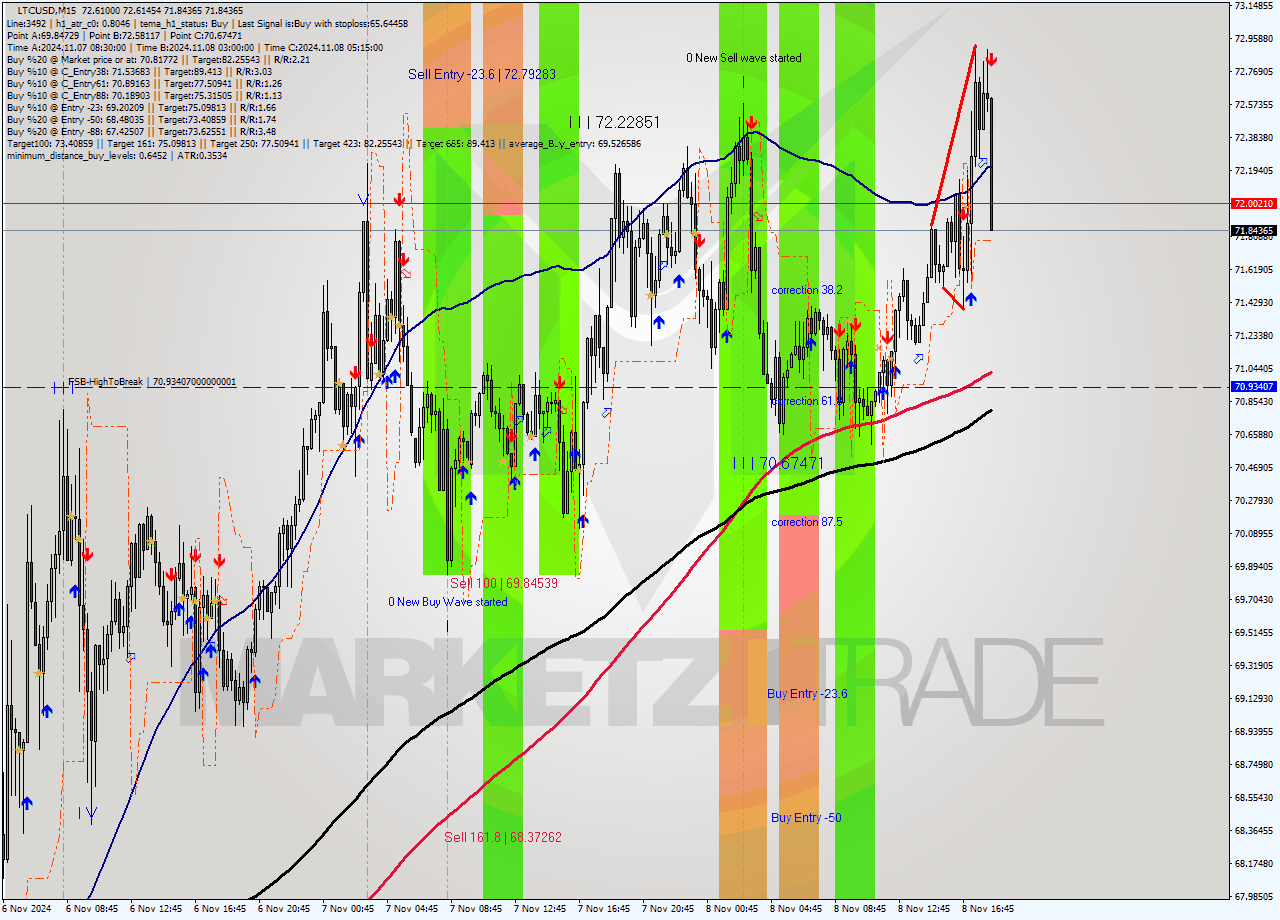Select the '| | | 70.67471' level label
This screenshot has height=920, width=1280.
tap(778, 463)
